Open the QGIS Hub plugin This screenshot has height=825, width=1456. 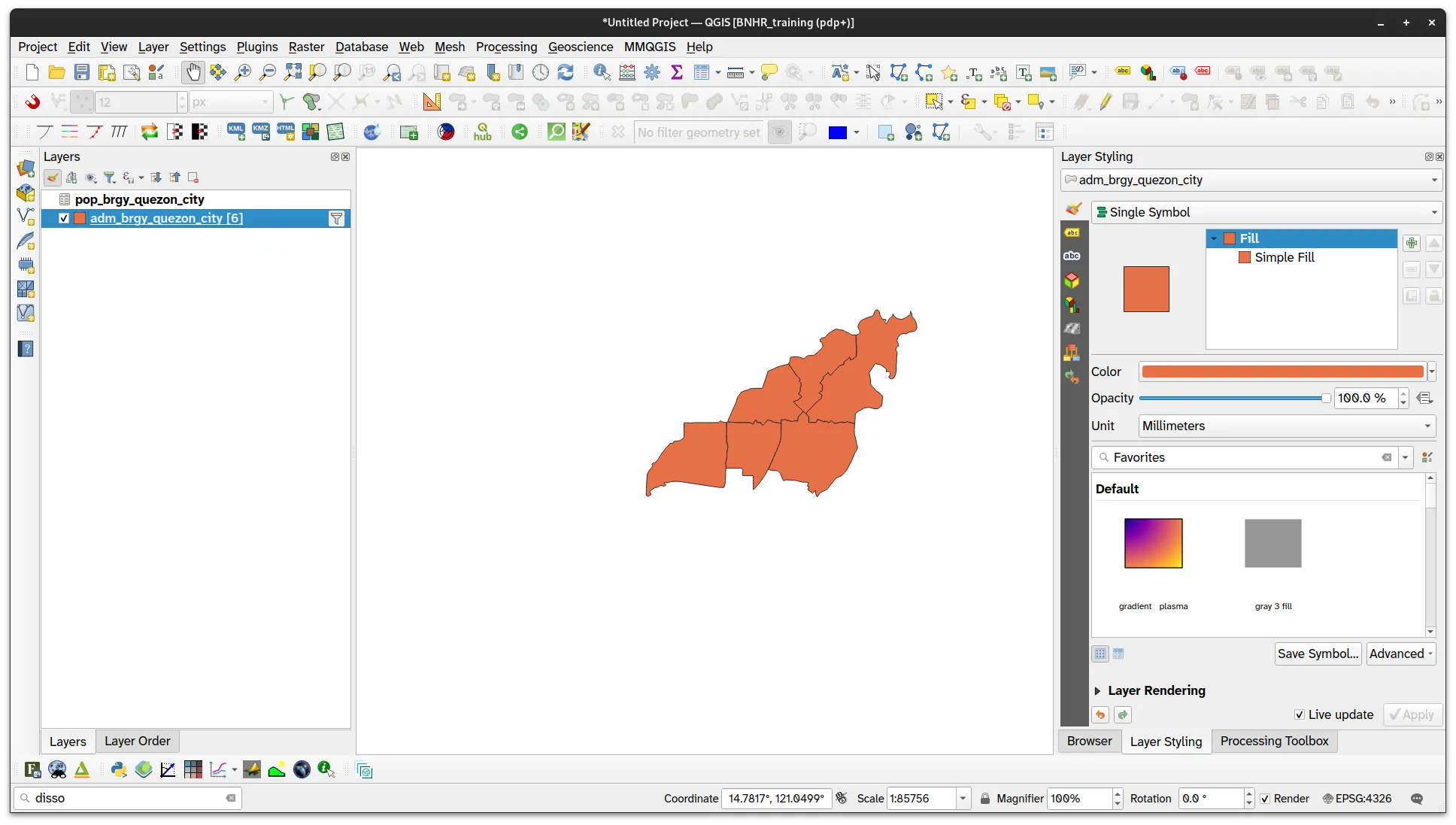point(482,132)
